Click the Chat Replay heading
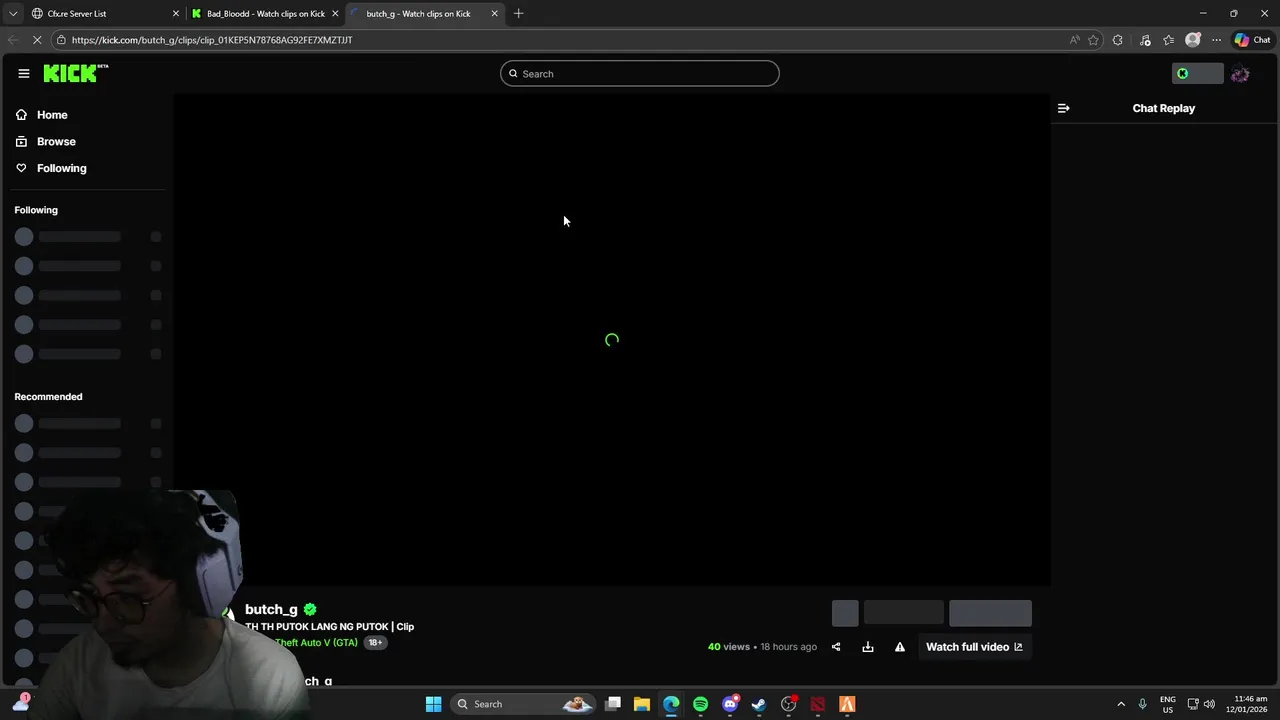 [x=1164, y=108]
